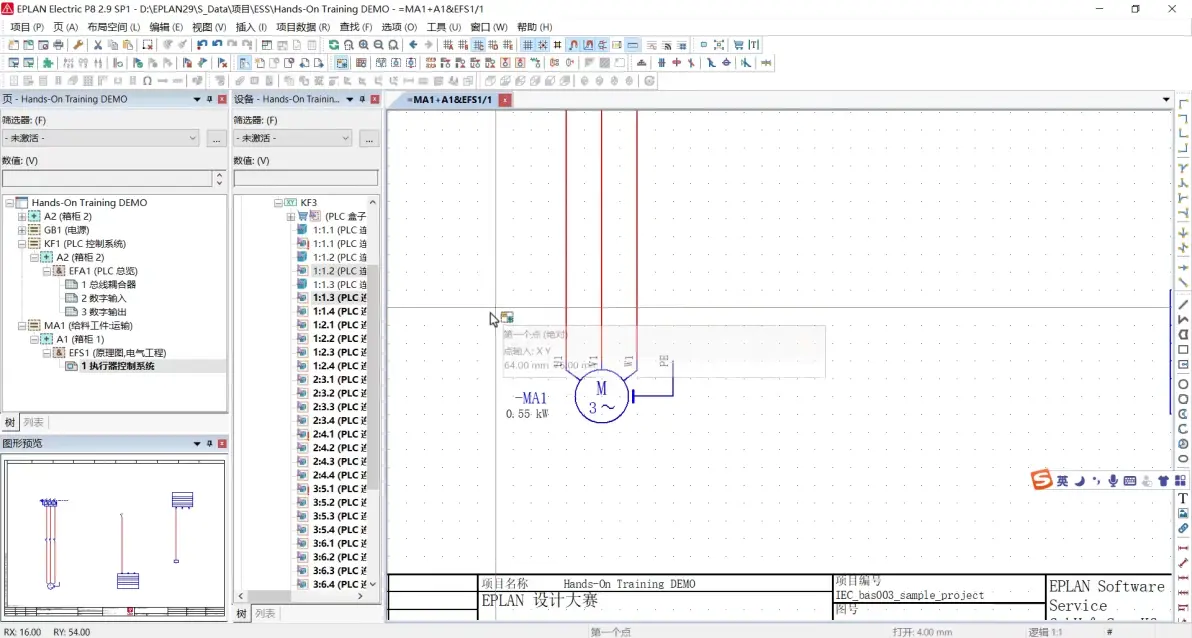Close the =MA1+A1&EFS1/1 tab

coord(505,100)
